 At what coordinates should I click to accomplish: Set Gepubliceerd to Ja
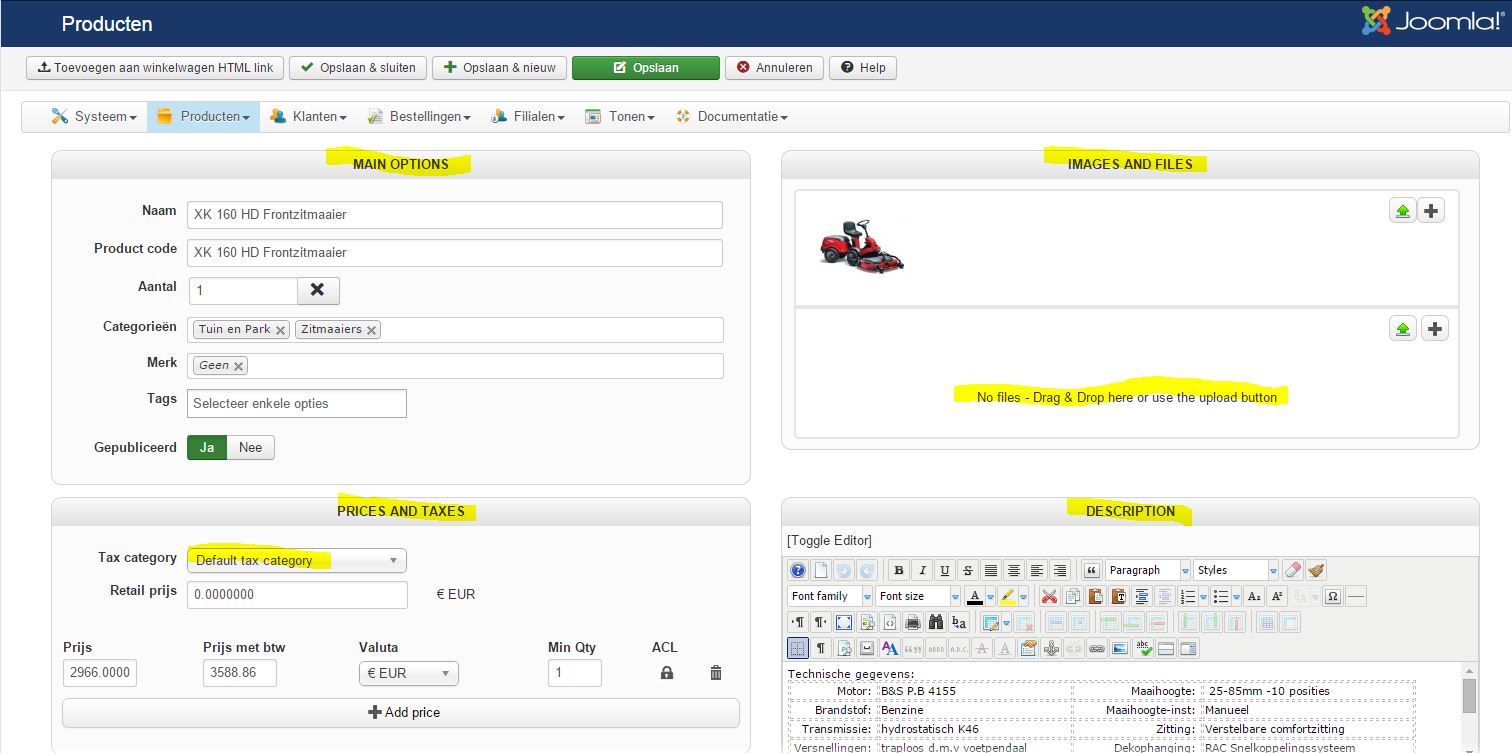tap(207, 447)
